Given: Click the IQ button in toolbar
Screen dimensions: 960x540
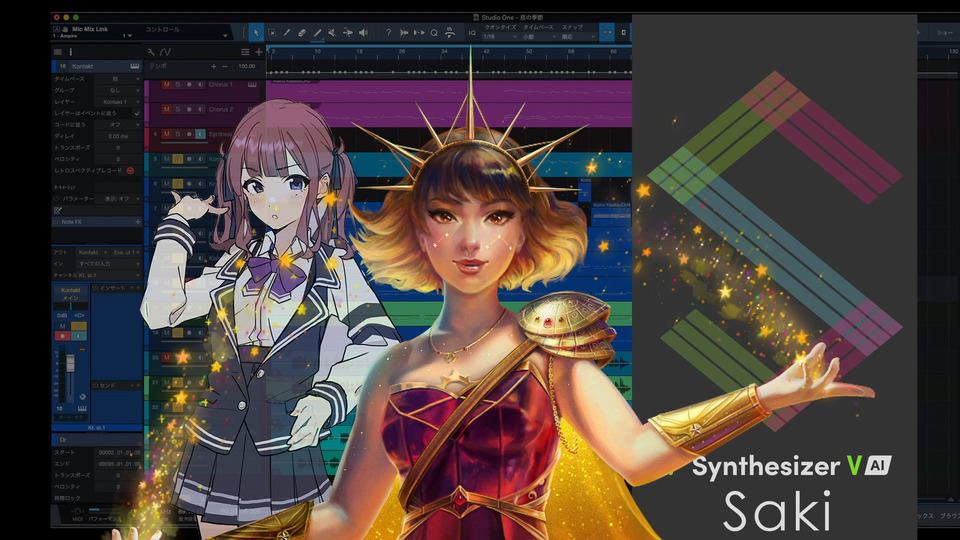Looking at the screenshot, I should [x=472, y=33].
